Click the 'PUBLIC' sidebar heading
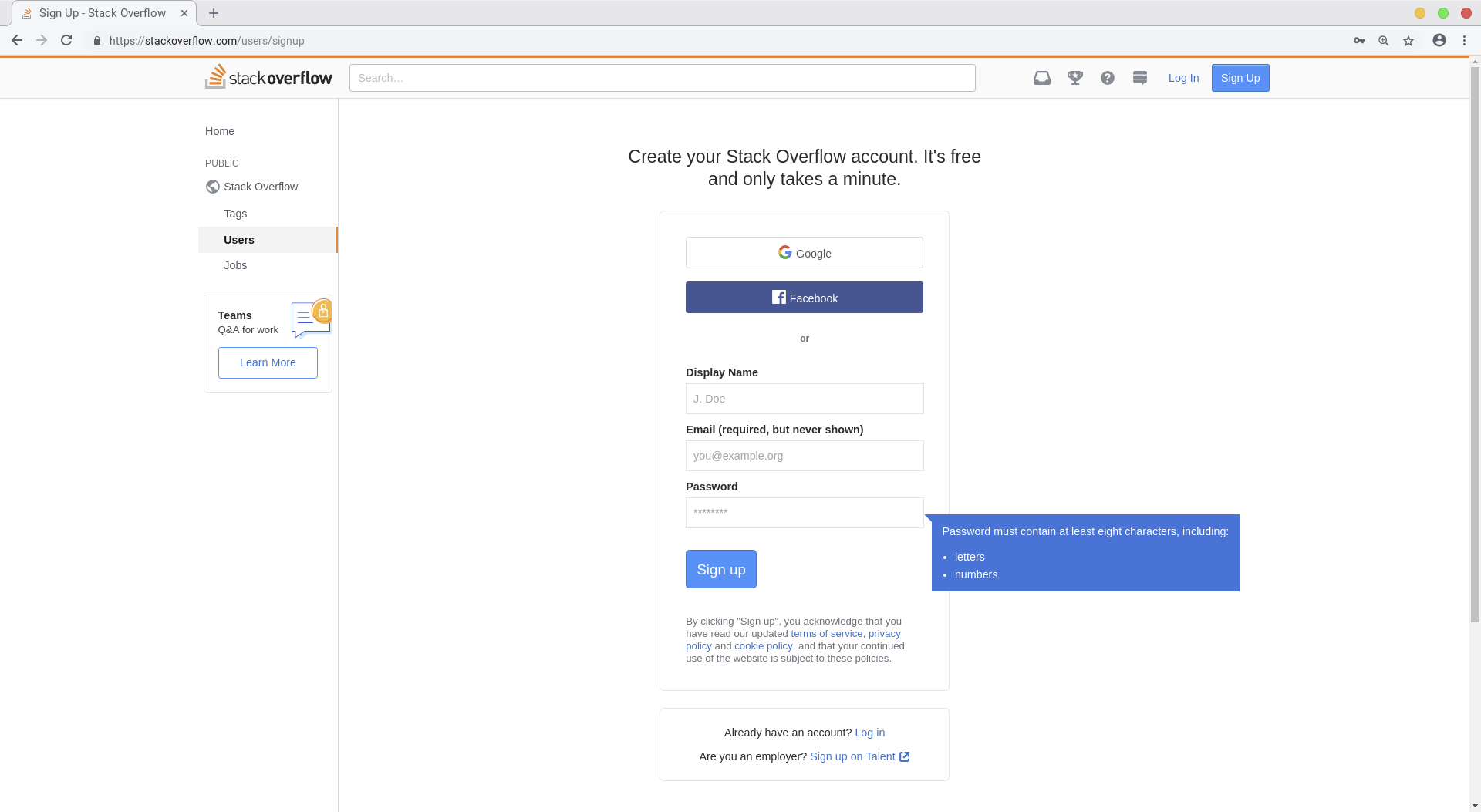Screen dimensions: 1481x812 [222, 163]
